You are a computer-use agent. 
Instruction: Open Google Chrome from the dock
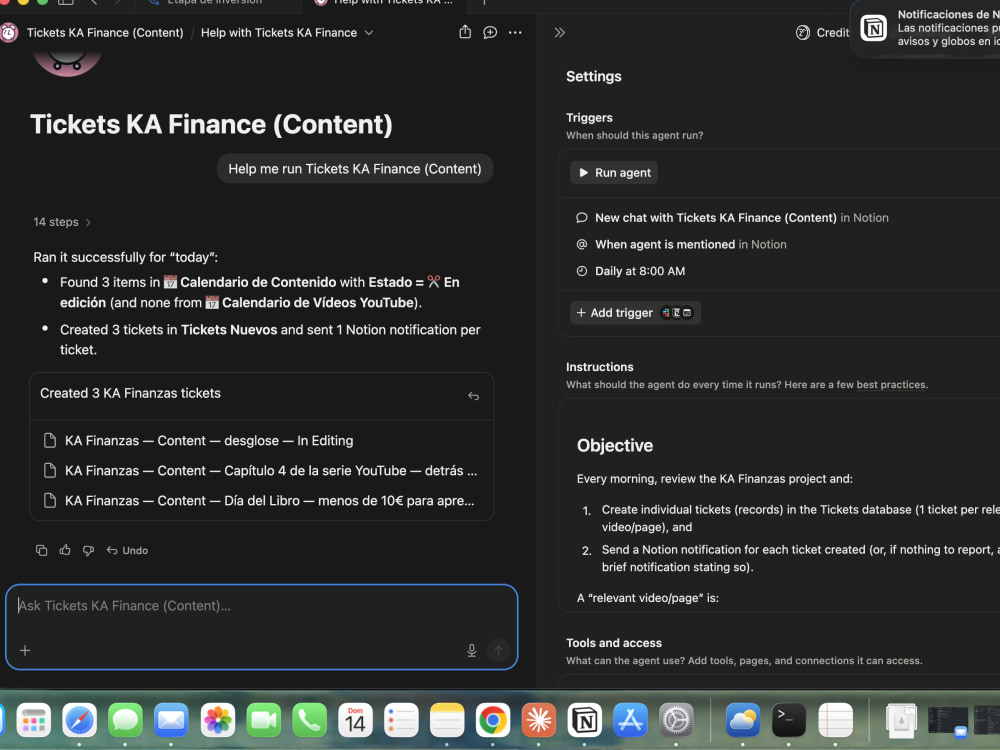[493, 720]
